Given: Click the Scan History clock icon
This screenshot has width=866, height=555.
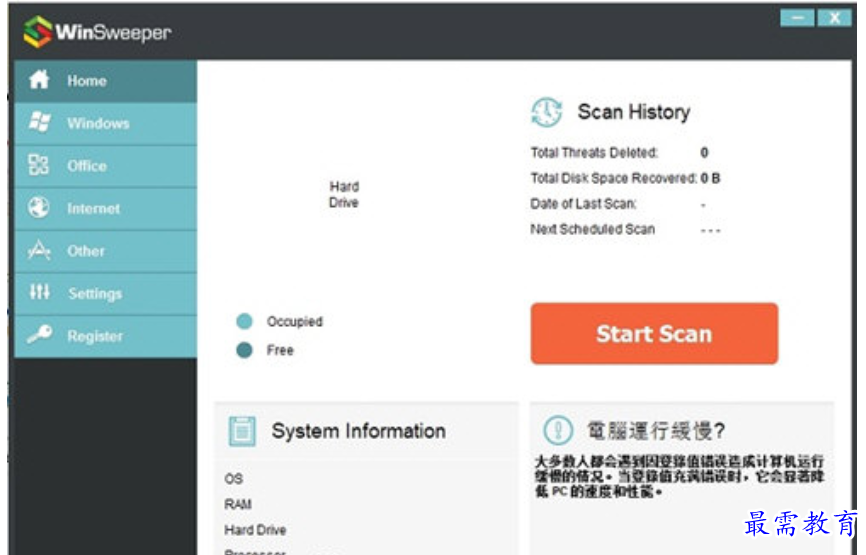Looking at the screenshot, I should click(x=546, y=112).
